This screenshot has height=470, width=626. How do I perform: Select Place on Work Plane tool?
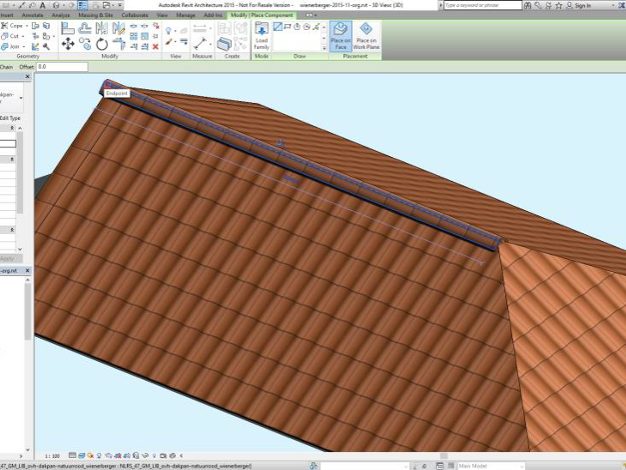(366, 35)
